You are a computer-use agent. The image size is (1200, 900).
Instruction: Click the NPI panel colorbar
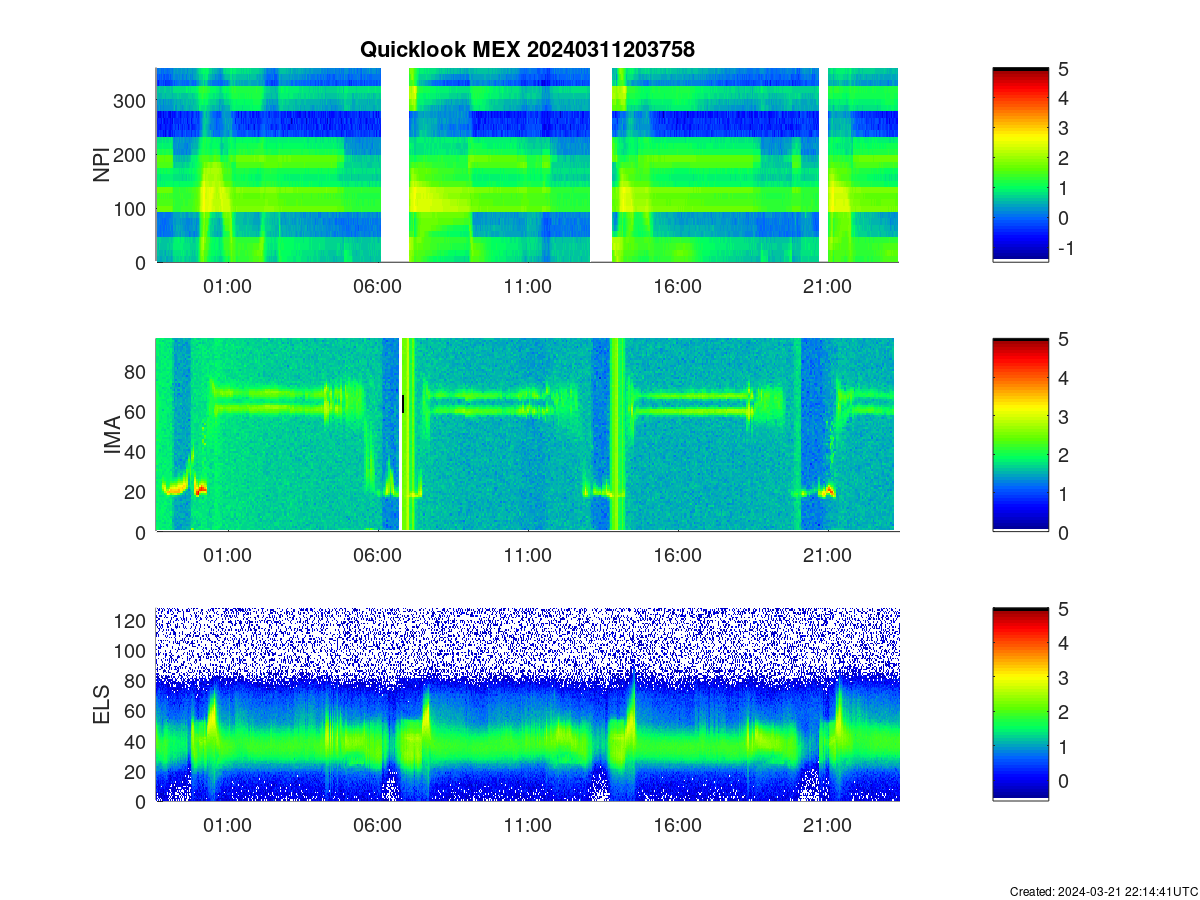(x=1020, y=165)
